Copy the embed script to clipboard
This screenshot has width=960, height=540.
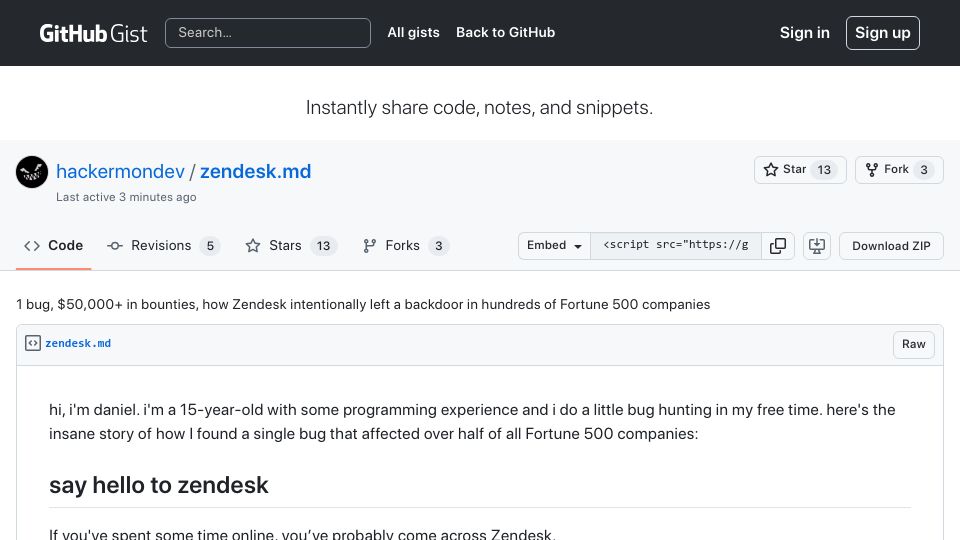[x=778, y=246]
